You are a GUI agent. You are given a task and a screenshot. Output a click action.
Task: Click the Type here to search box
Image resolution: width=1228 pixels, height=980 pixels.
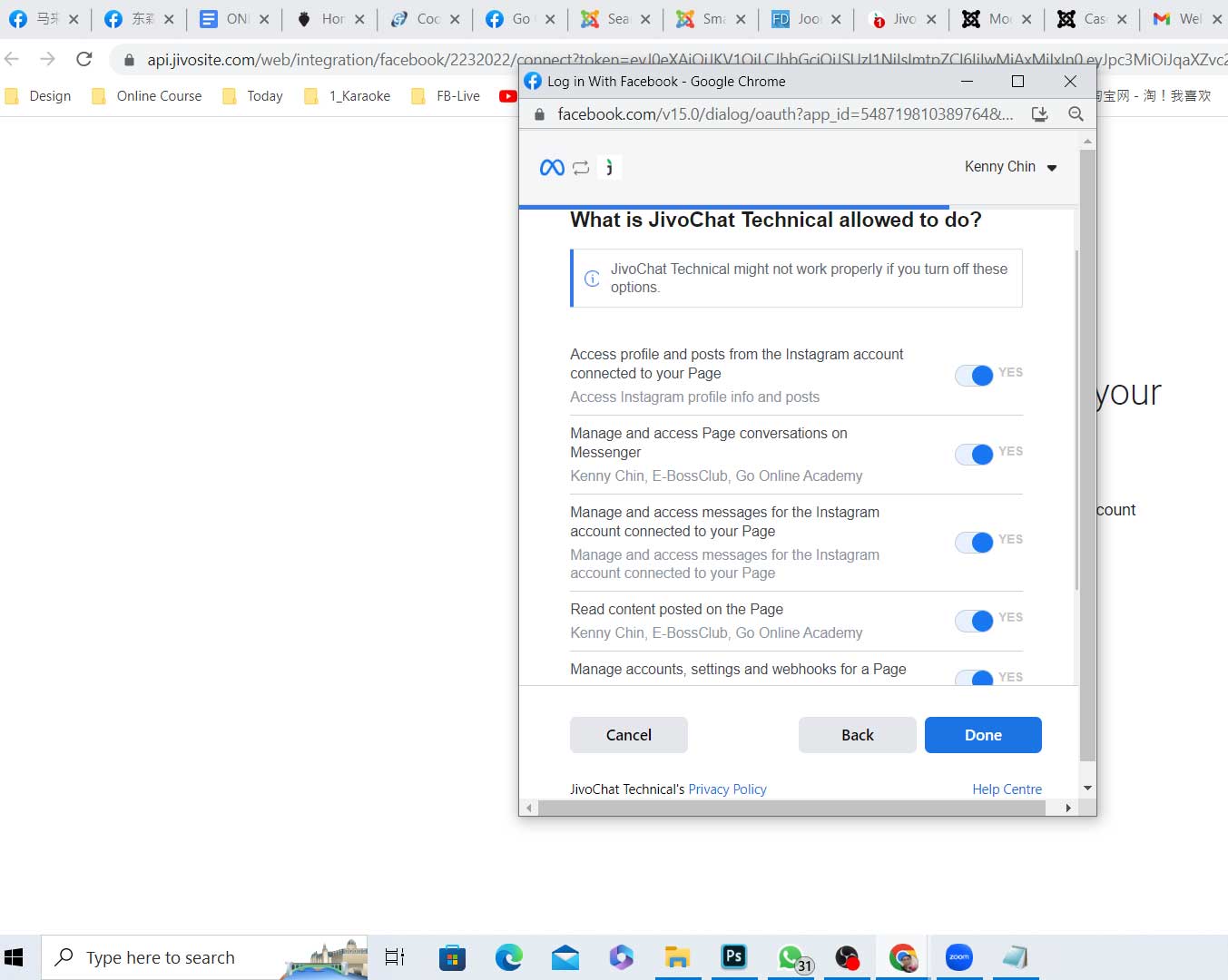tap(204, 957)
